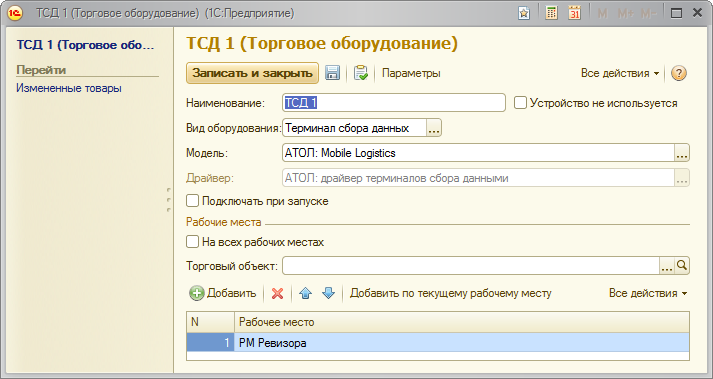Delete row with the red X icon
The image size is (713, 379).
click(x=277, y=293)
